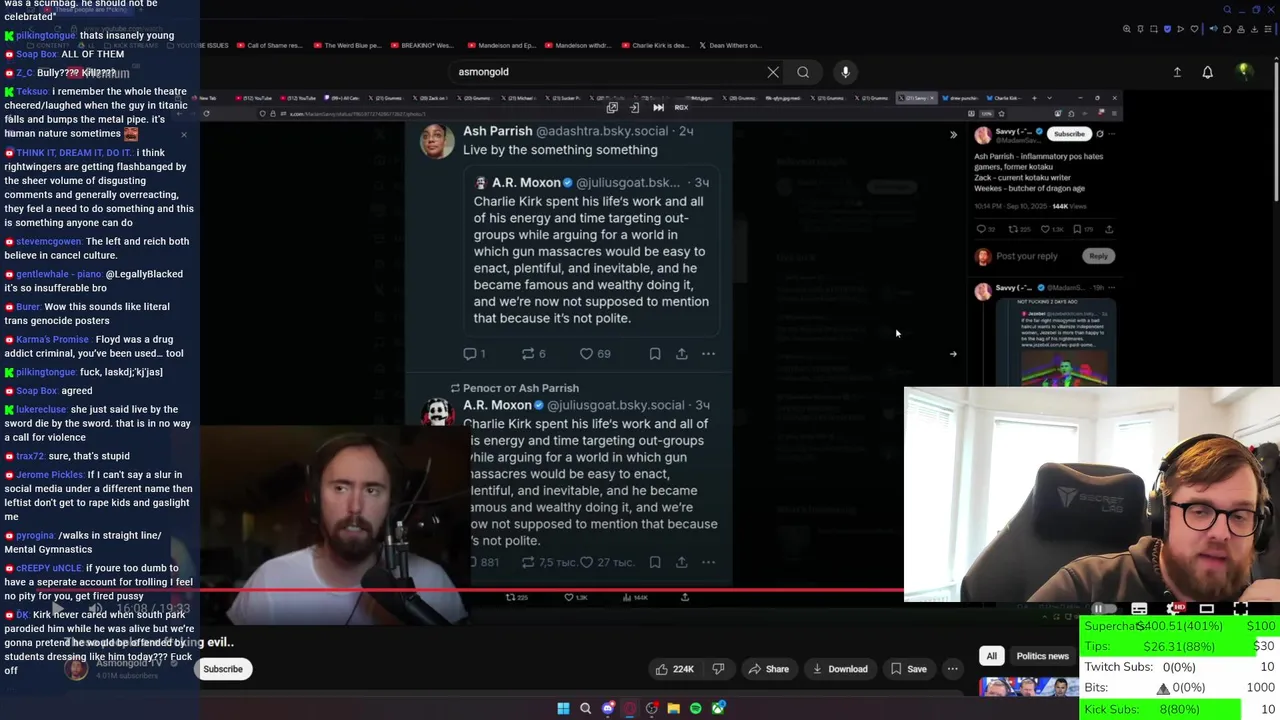Image resolution: width=1280 pixels, height=720 pixels.
Task: Open the Charlie Kirk is dea bookmark
Action: click(654, 45)
